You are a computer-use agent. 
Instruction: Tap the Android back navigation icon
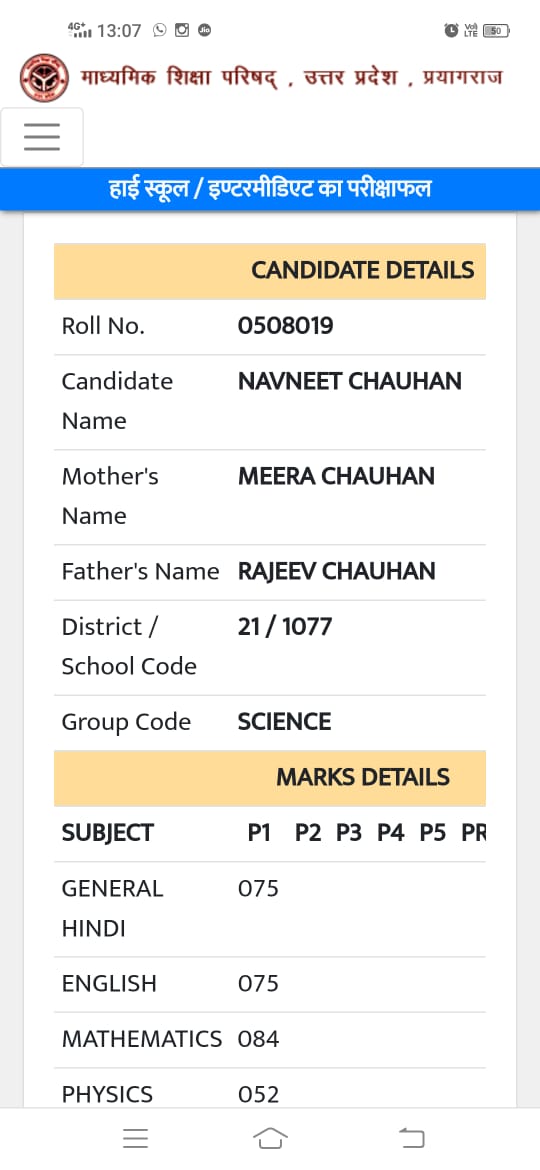click(x=412, y=1138)
